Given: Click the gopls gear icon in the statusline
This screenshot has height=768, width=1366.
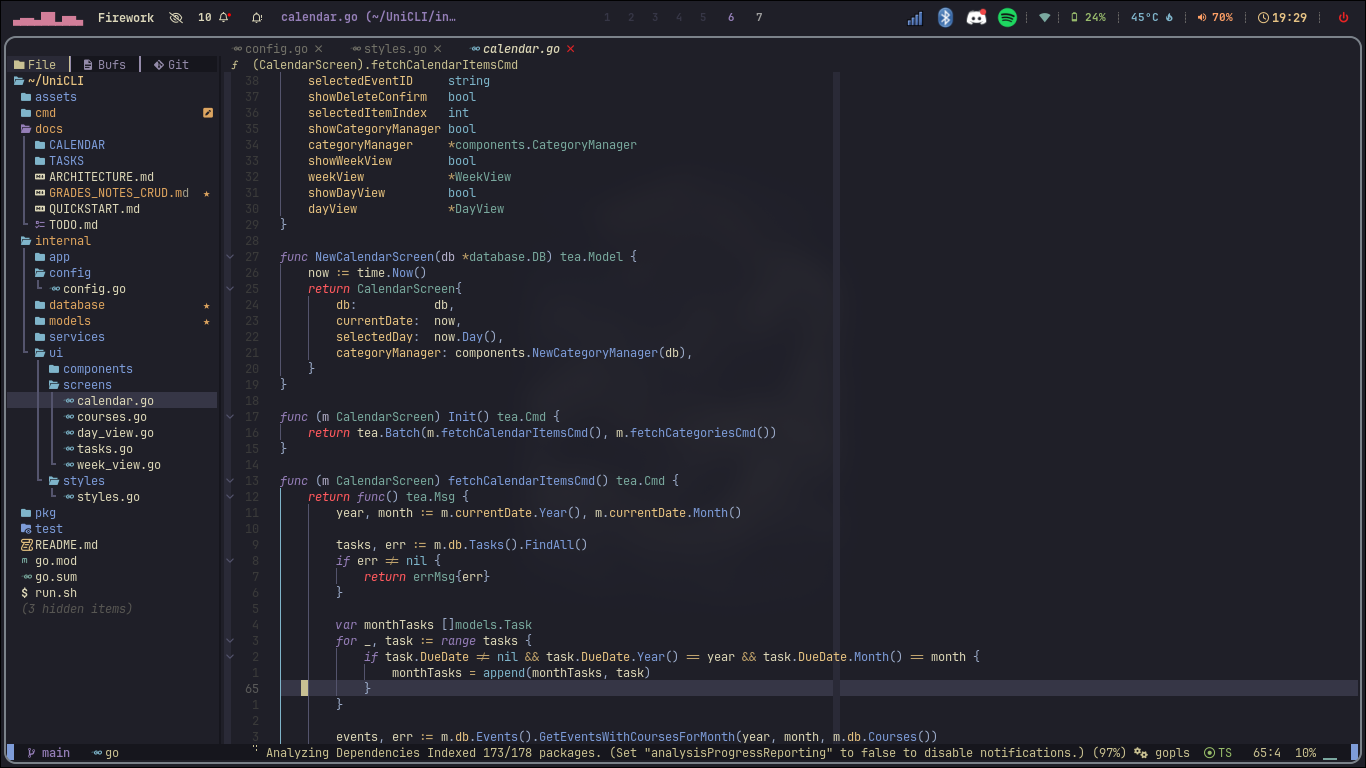Looking at the screenshot, I should [1141, 753].
